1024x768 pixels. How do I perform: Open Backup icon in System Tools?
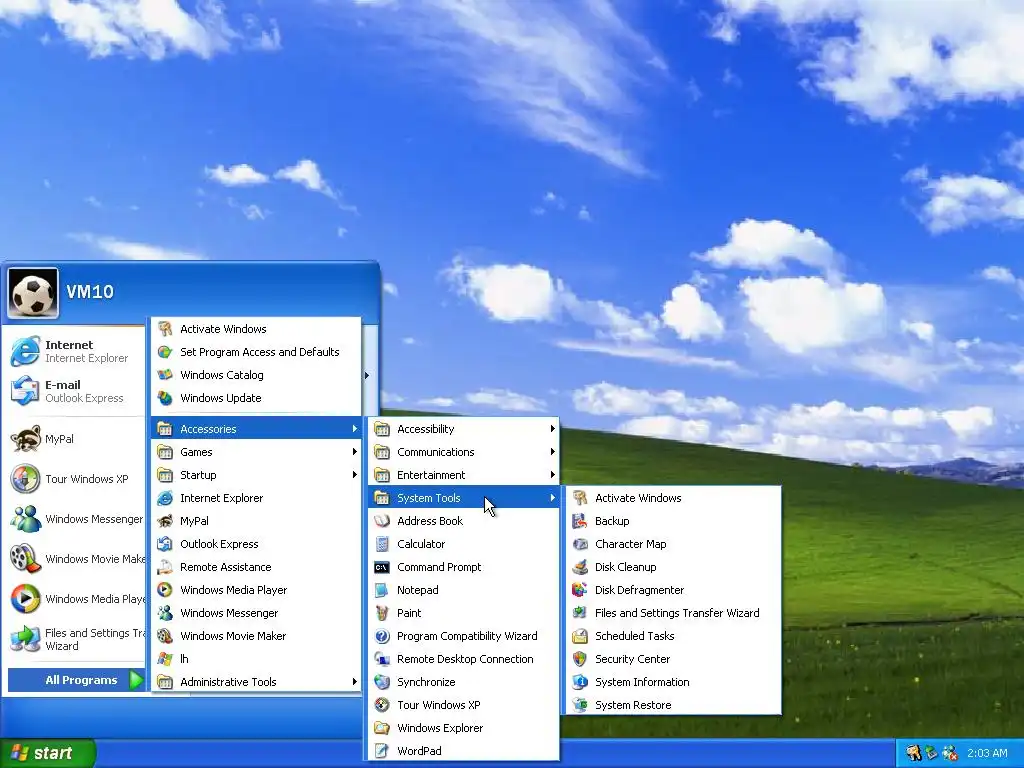tap(579, 521)
